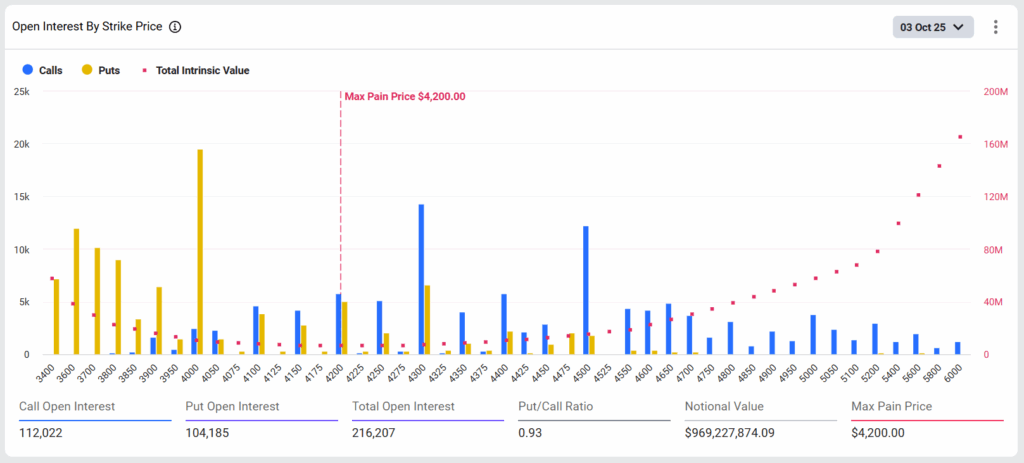Select the Calls bar at strike 4300
Screen dimensions: 1024x463
tap(421, 280)
